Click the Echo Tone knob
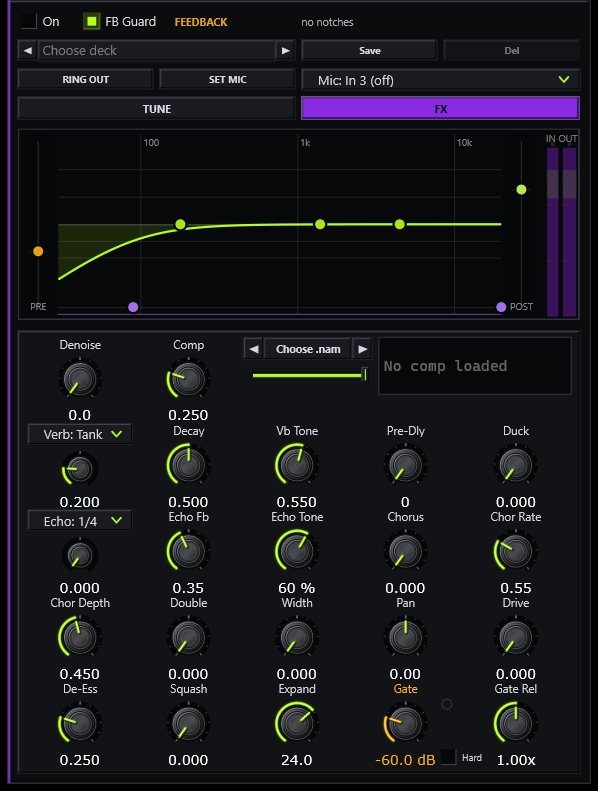The image size is (598, 791). pyautogui.click(x=297, y=551)
